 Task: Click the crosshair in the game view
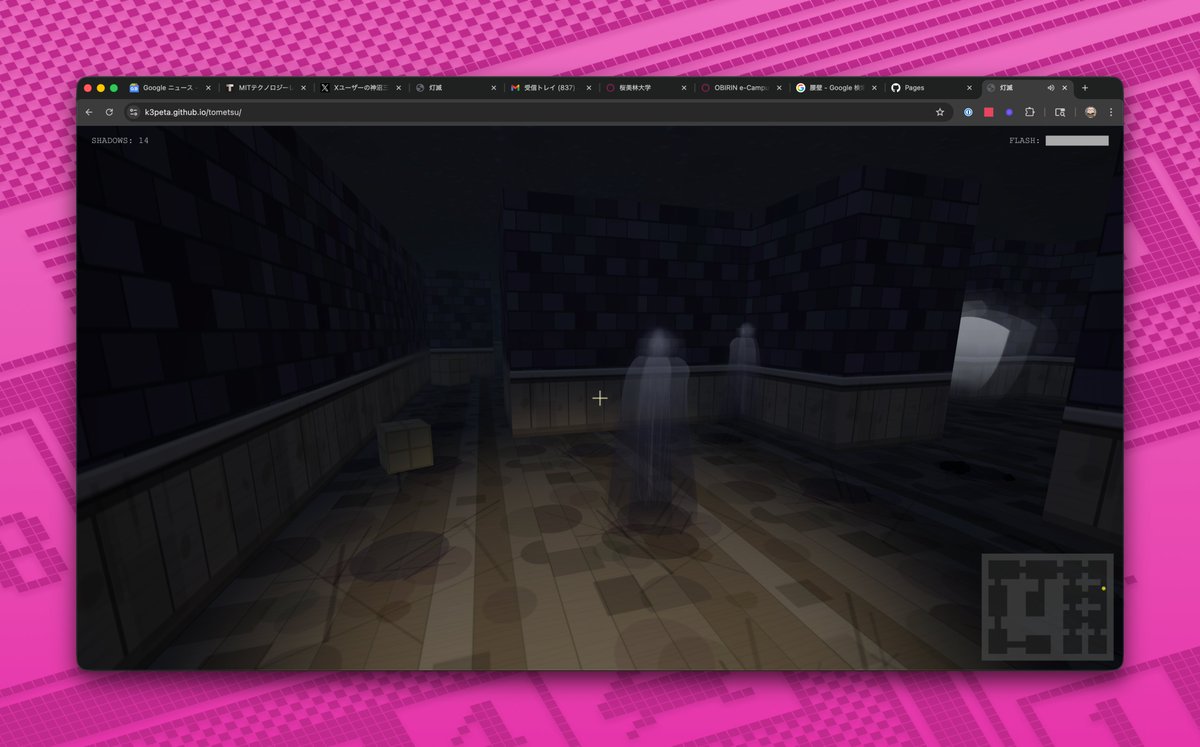[600, 398]
